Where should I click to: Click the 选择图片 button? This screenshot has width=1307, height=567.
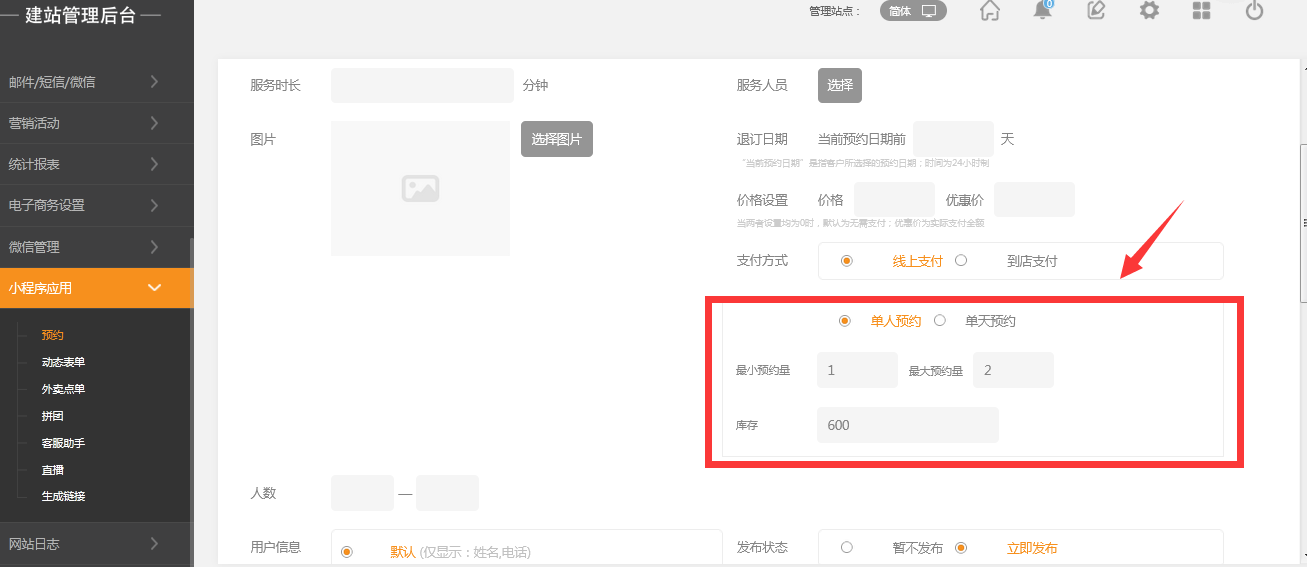(557, 139)
